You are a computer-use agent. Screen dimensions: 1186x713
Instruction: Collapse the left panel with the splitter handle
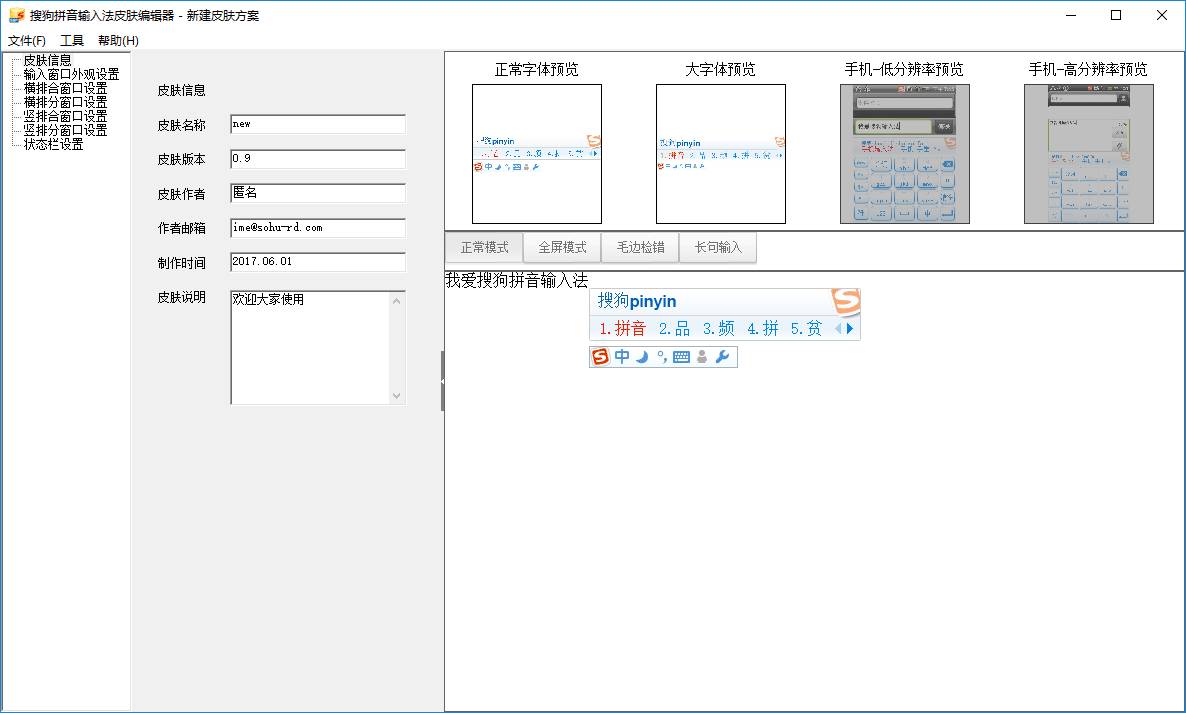(x=442, y=381)
